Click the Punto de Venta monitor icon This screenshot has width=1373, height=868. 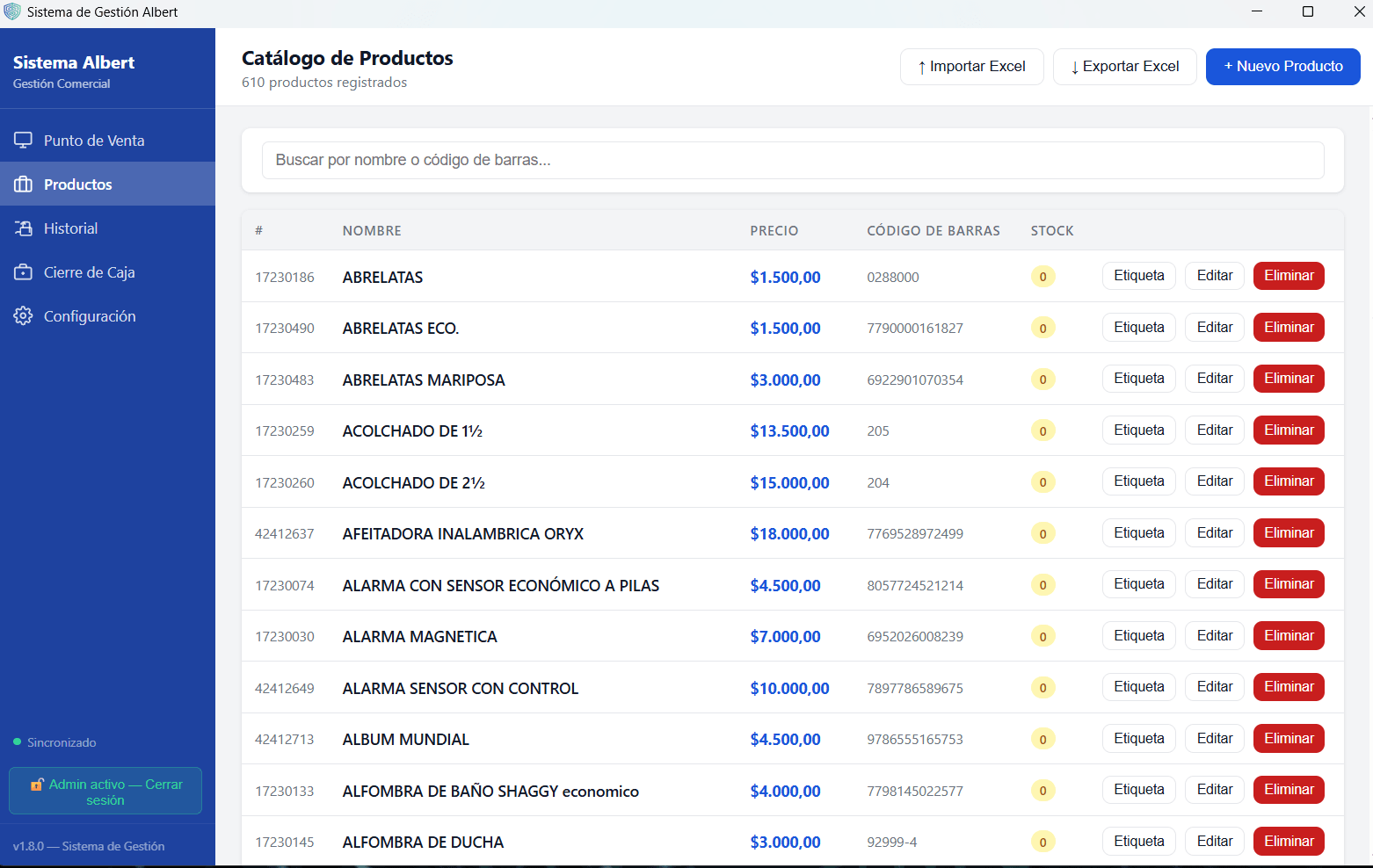click(23, 140)
